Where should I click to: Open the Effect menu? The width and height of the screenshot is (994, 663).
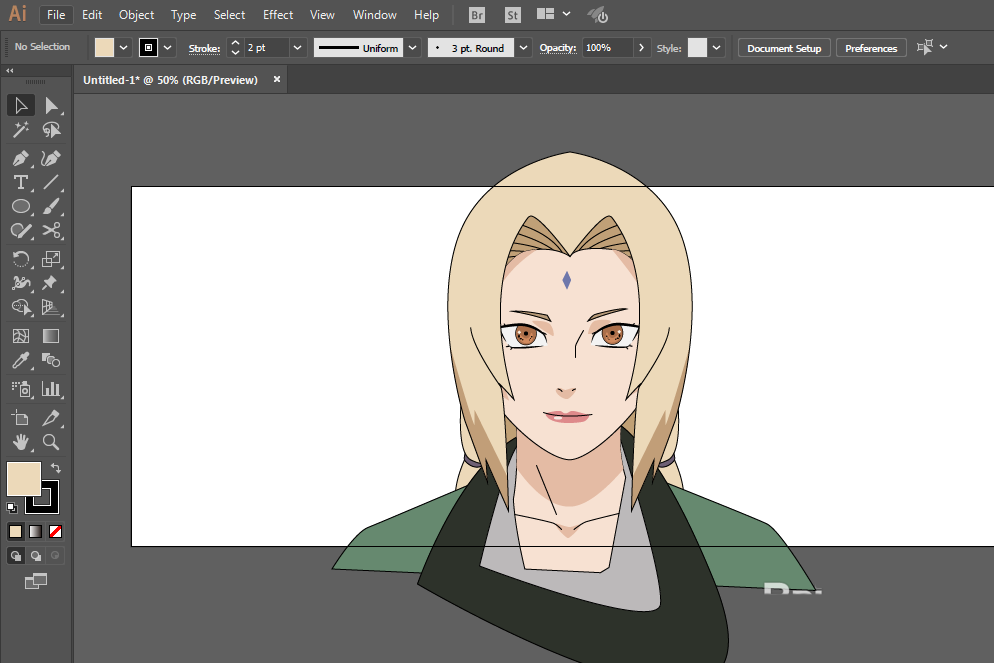point(278,15)
